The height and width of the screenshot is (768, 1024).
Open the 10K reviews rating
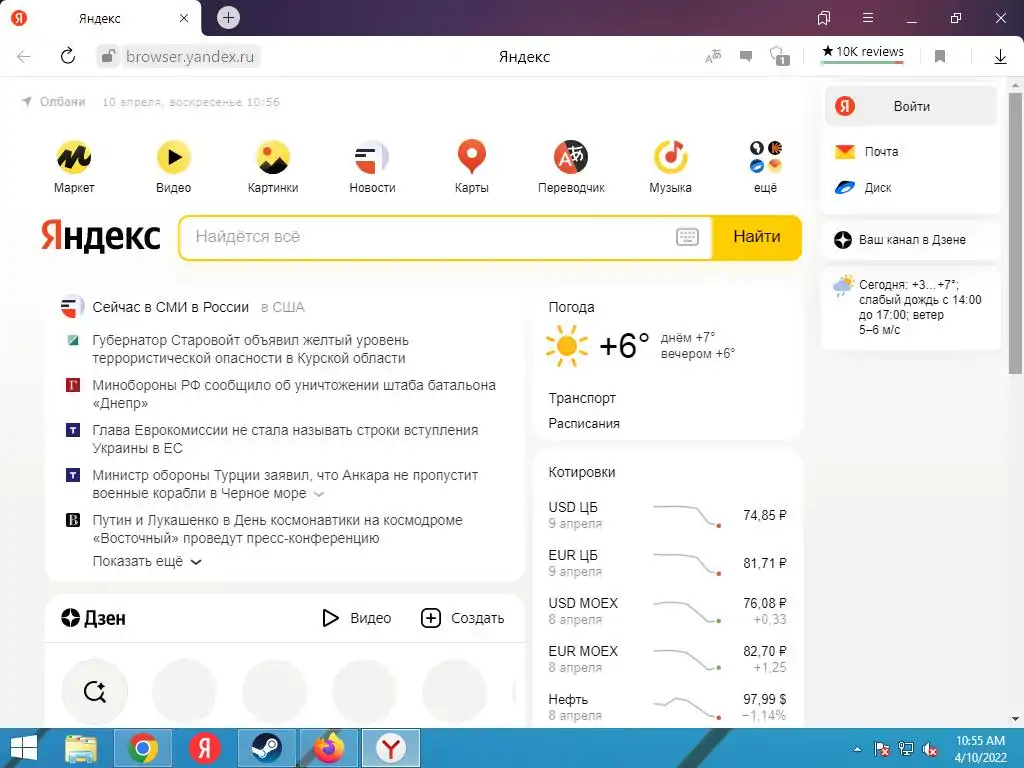[x=863, y=52]
